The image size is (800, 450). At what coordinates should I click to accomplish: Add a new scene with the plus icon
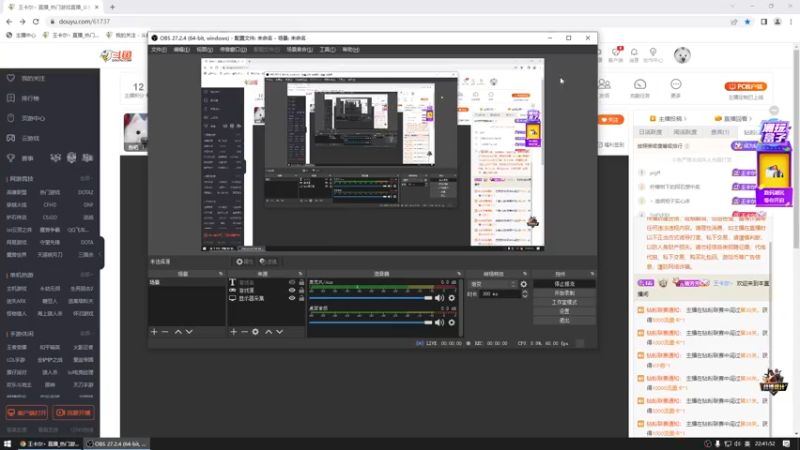pos(154,332)
